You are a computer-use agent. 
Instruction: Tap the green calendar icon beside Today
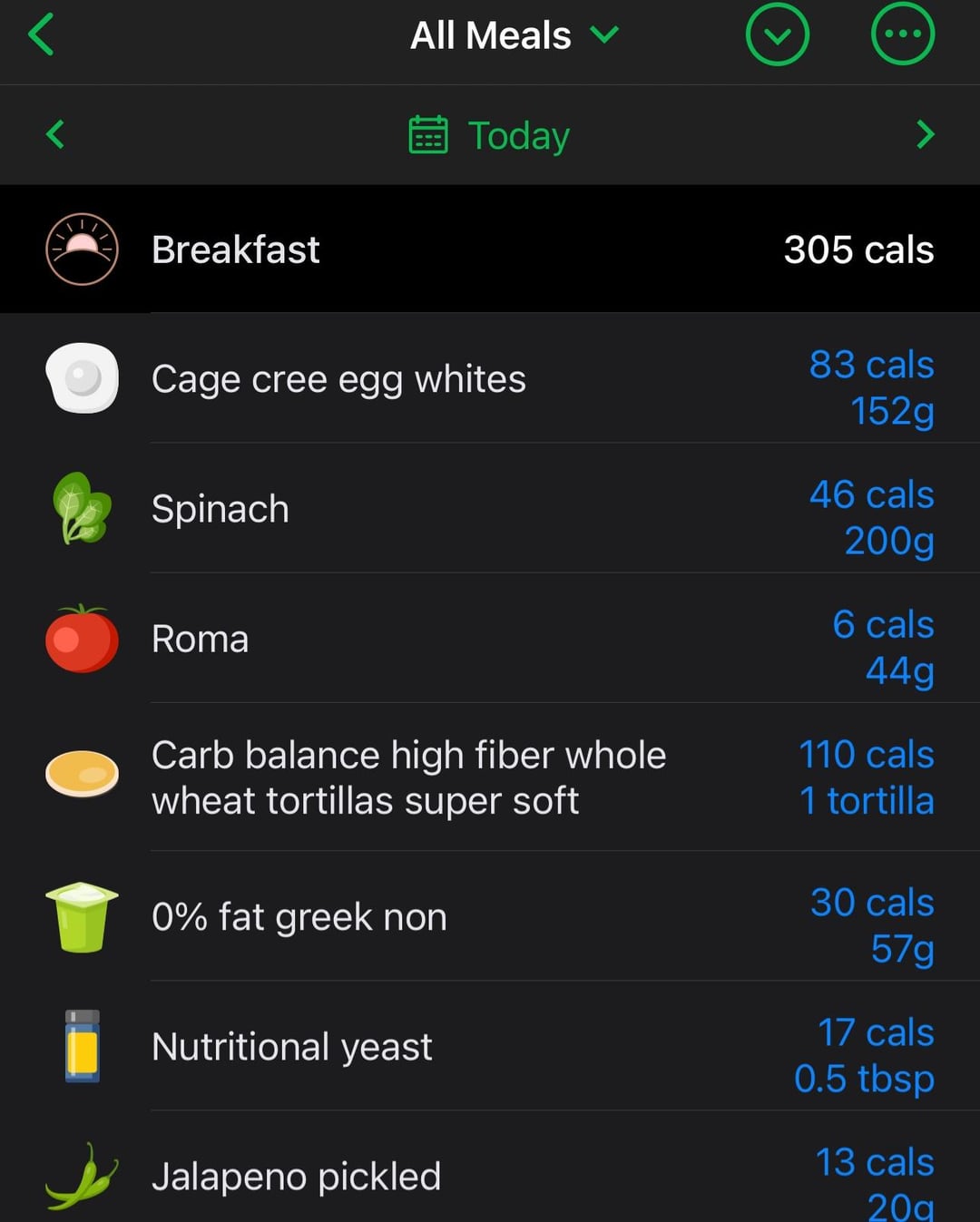428,135
